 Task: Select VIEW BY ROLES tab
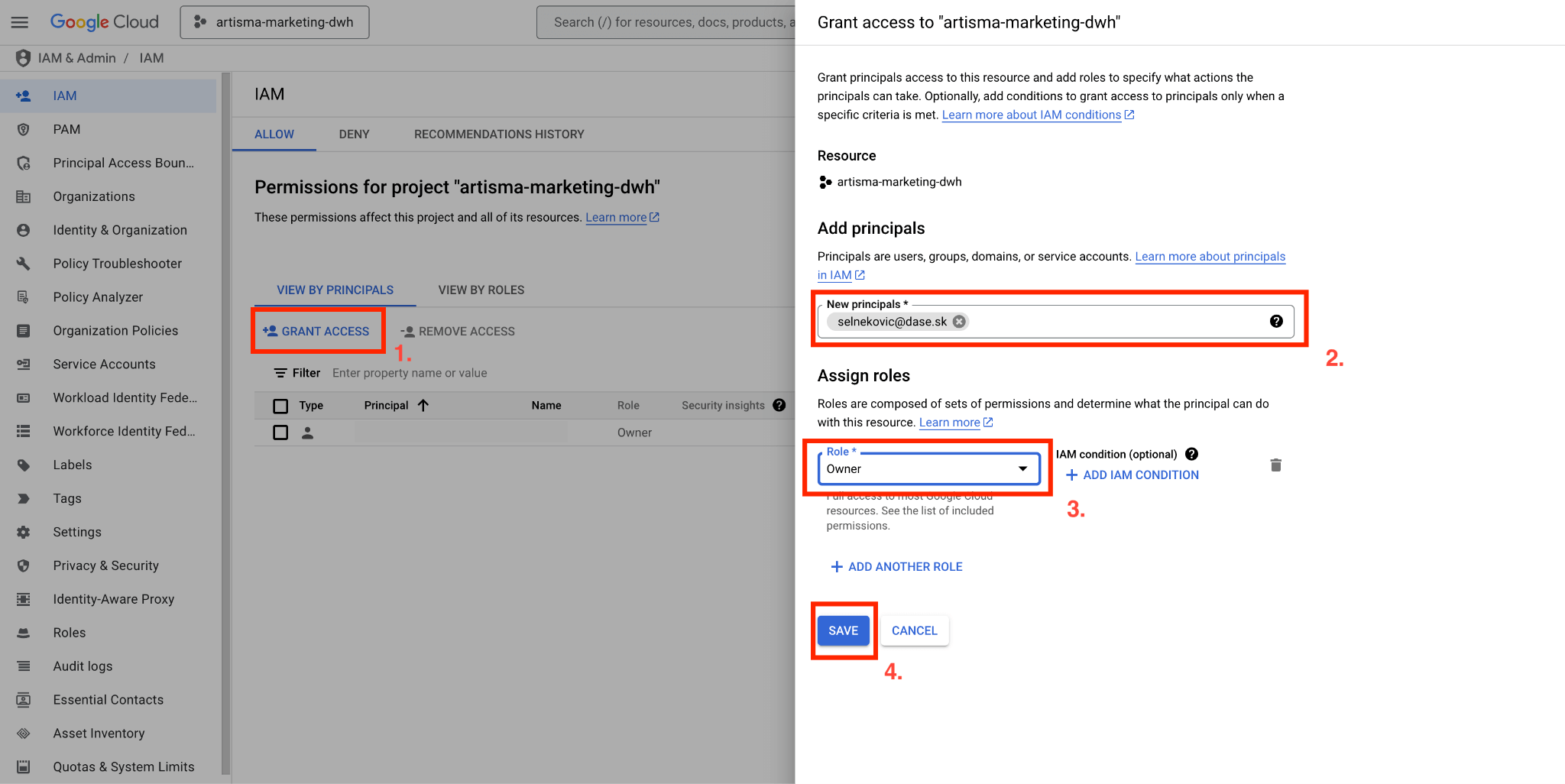click(481, 290)
